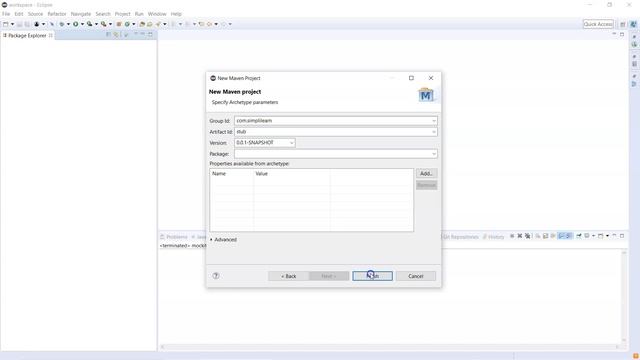Click the dialog help question mark icon
This screenshot has height=360, width=640.
pyautogui.click(x=216, y=276)
